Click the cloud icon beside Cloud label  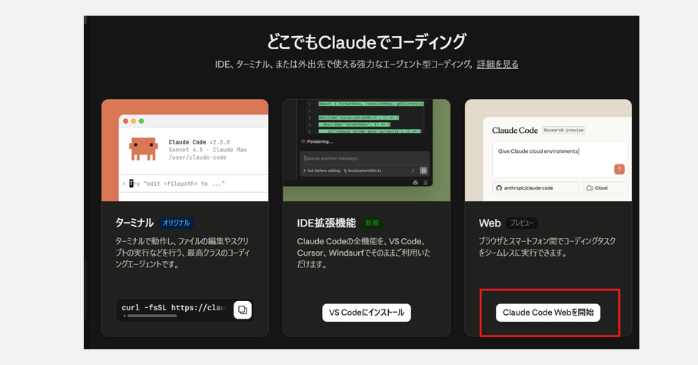pos(589,188)
